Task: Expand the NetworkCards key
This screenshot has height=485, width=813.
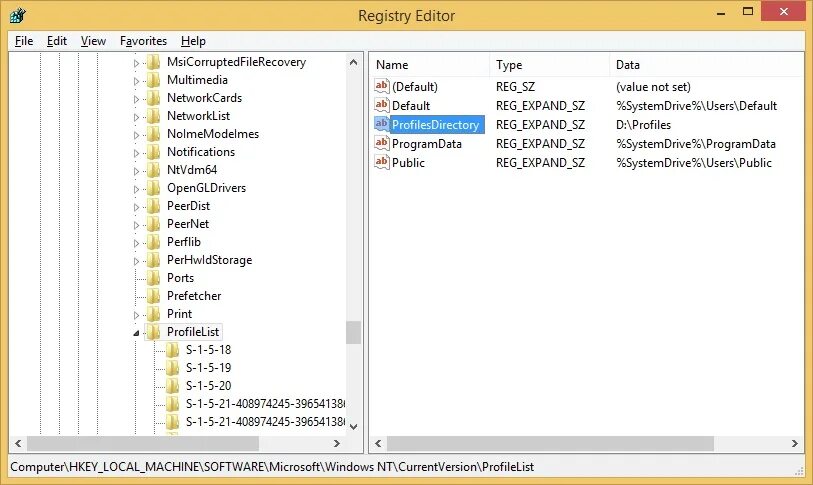Action: point(136,99)
